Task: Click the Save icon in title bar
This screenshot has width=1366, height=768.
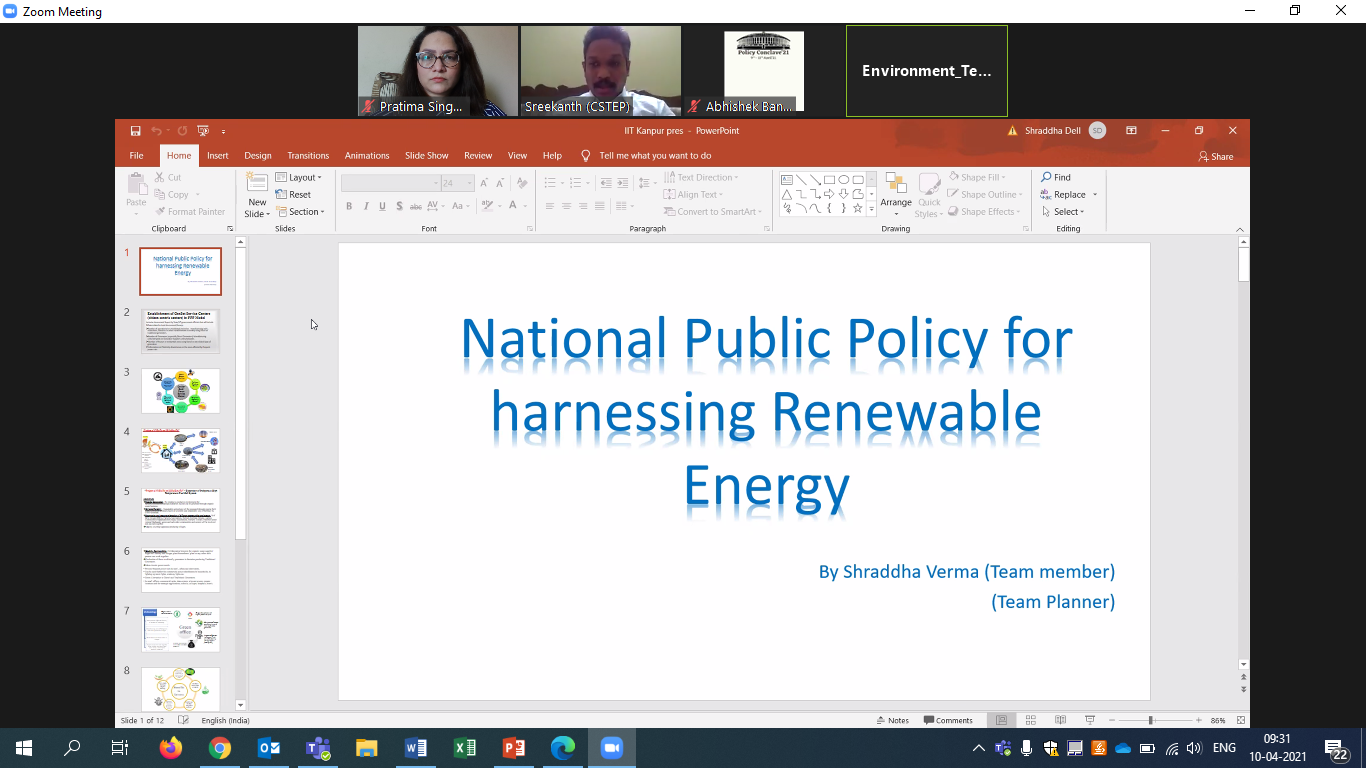Action: [135, 131]
